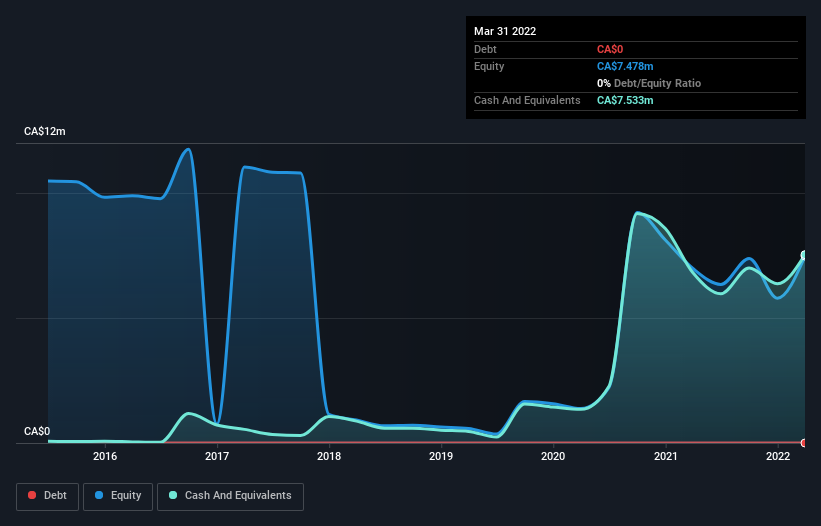Click the tooltip Debt label
821x526 pixels.
tap(485, 50)
